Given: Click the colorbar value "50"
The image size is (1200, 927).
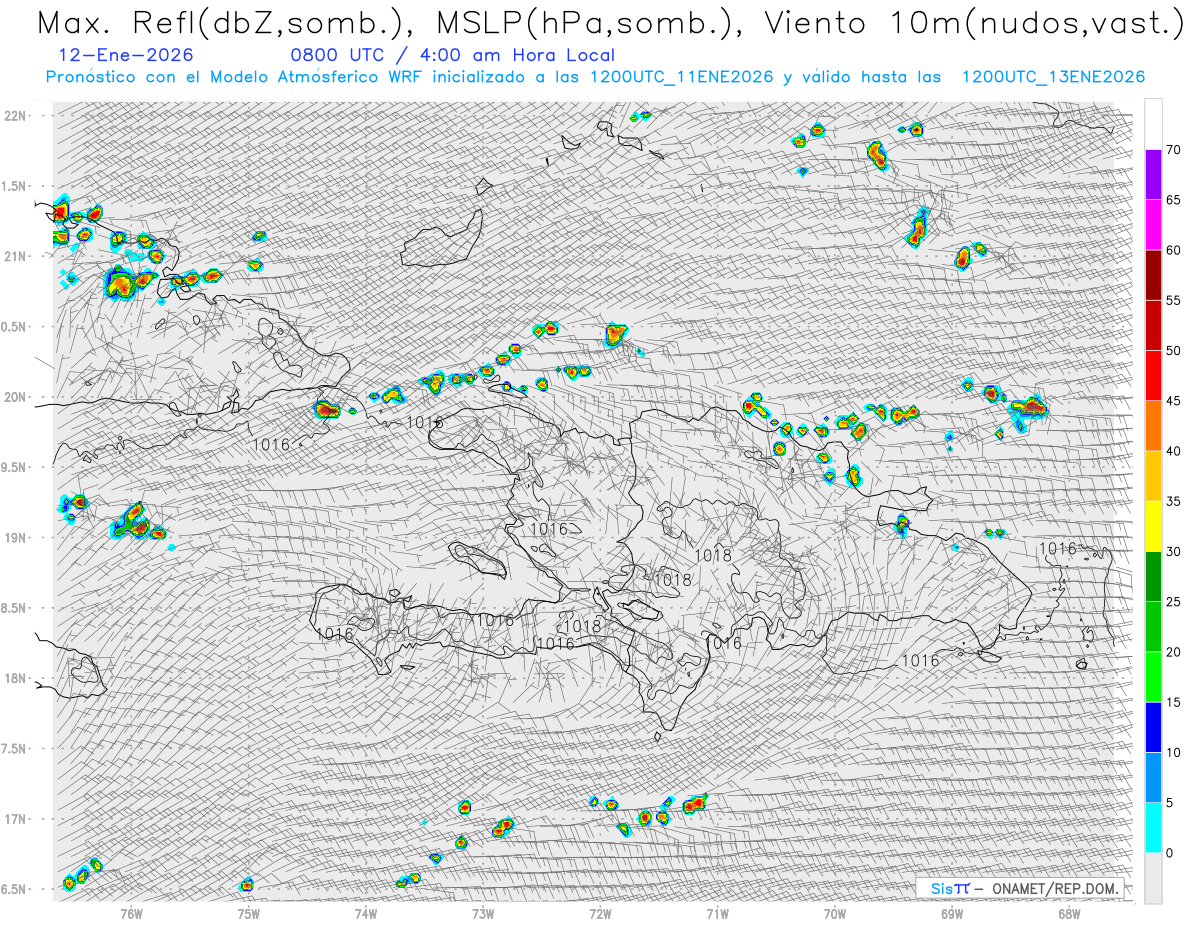Looking at the screenshot, I should click(1173, 351).
